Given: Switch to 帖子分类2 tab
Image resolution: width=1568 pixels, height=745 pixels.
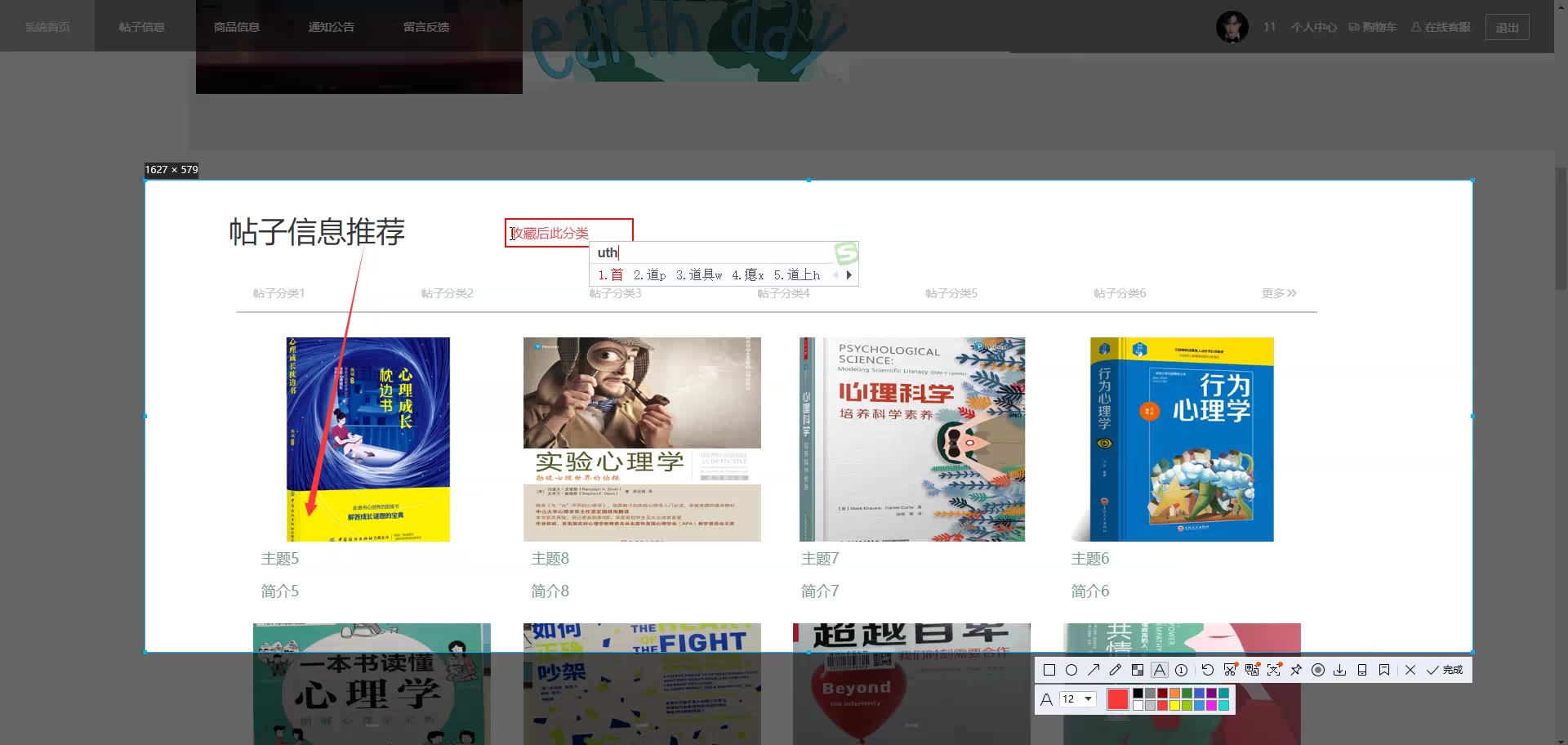Looking at the screenshot, I should pyautogui.click(x=447, y=293).
